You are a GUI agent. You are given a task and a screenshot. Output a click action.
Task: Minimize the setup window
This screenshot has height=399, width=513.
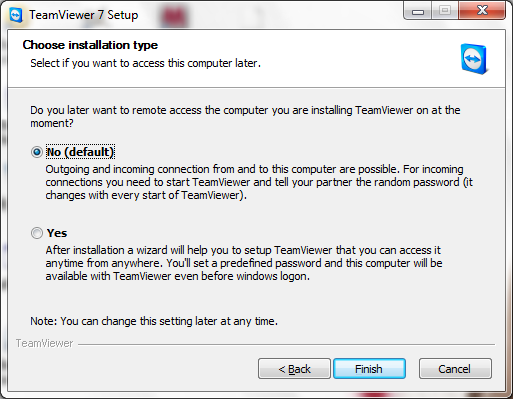pyautogui.click(x=418, y=11)
